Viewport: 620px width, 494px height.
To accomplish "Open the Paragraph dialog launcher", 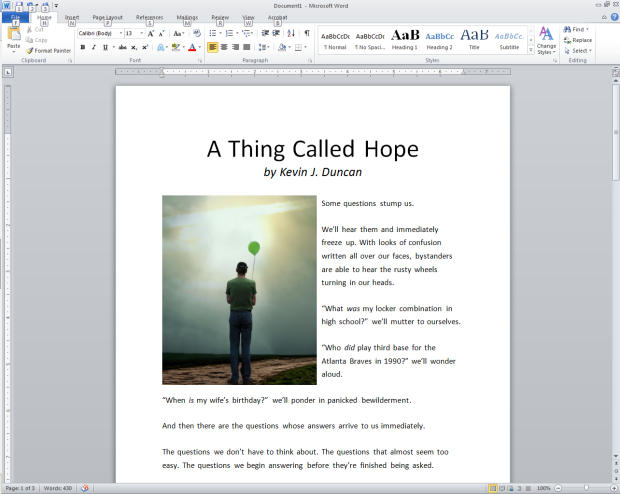I will pyautogui.click(x=310, y=61).
